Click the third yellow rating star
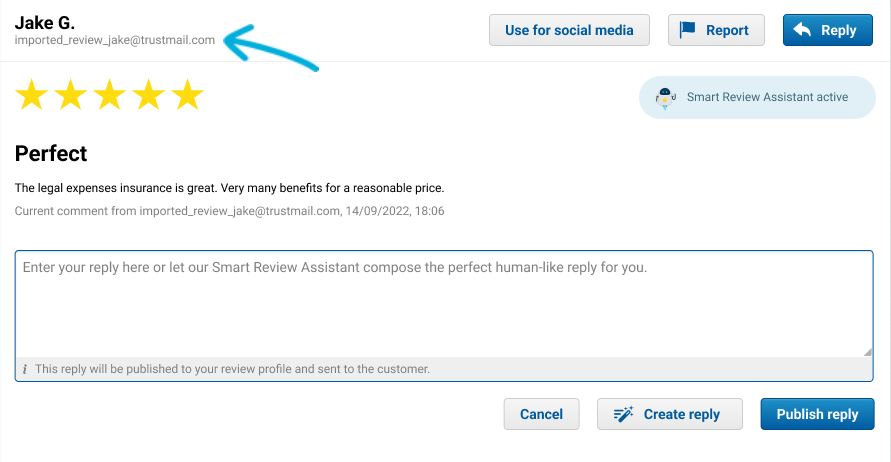The image size is (891, 462). (109, 94)
